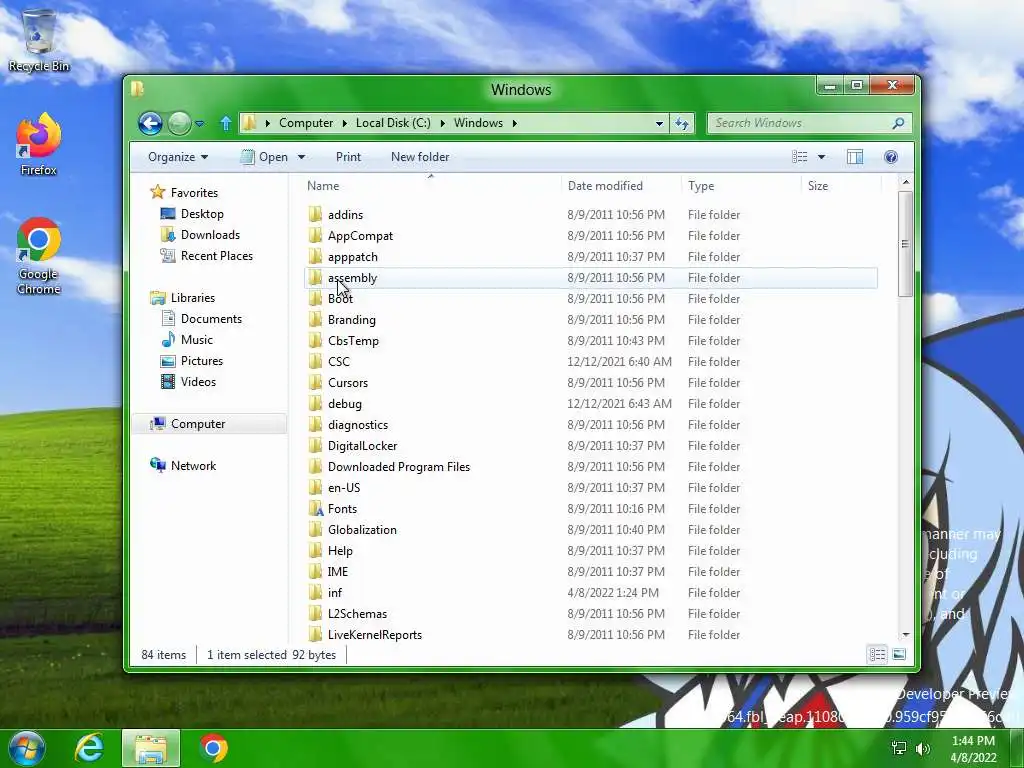Click the Forward navigation arrow
Viewport: 1024px width, 768px height.
[179, 123]
